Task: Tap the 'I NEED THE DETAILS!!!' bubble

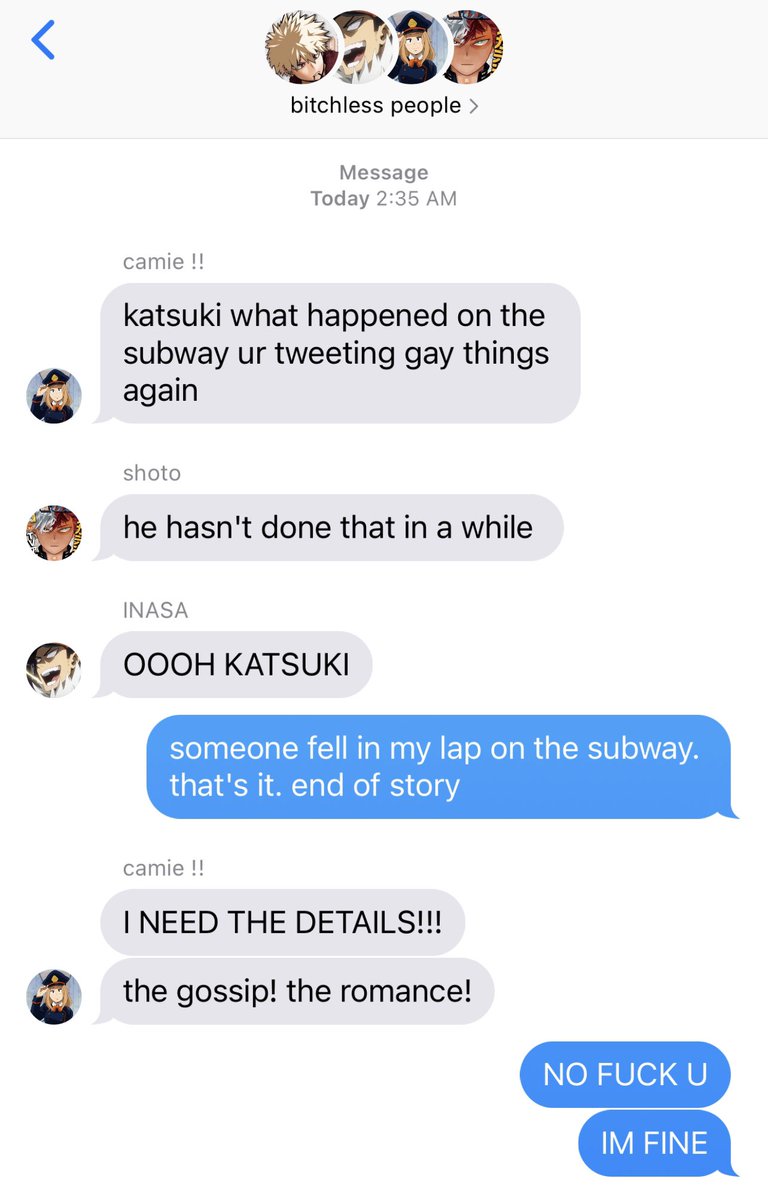Action: tap(282, 922)
